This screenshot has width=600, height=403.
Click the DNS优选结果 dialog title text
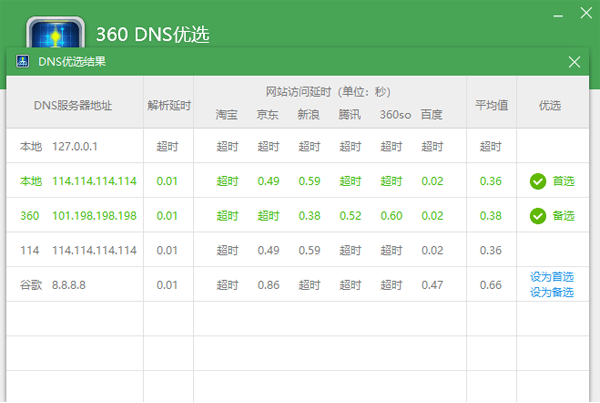(x=72, y=62)
